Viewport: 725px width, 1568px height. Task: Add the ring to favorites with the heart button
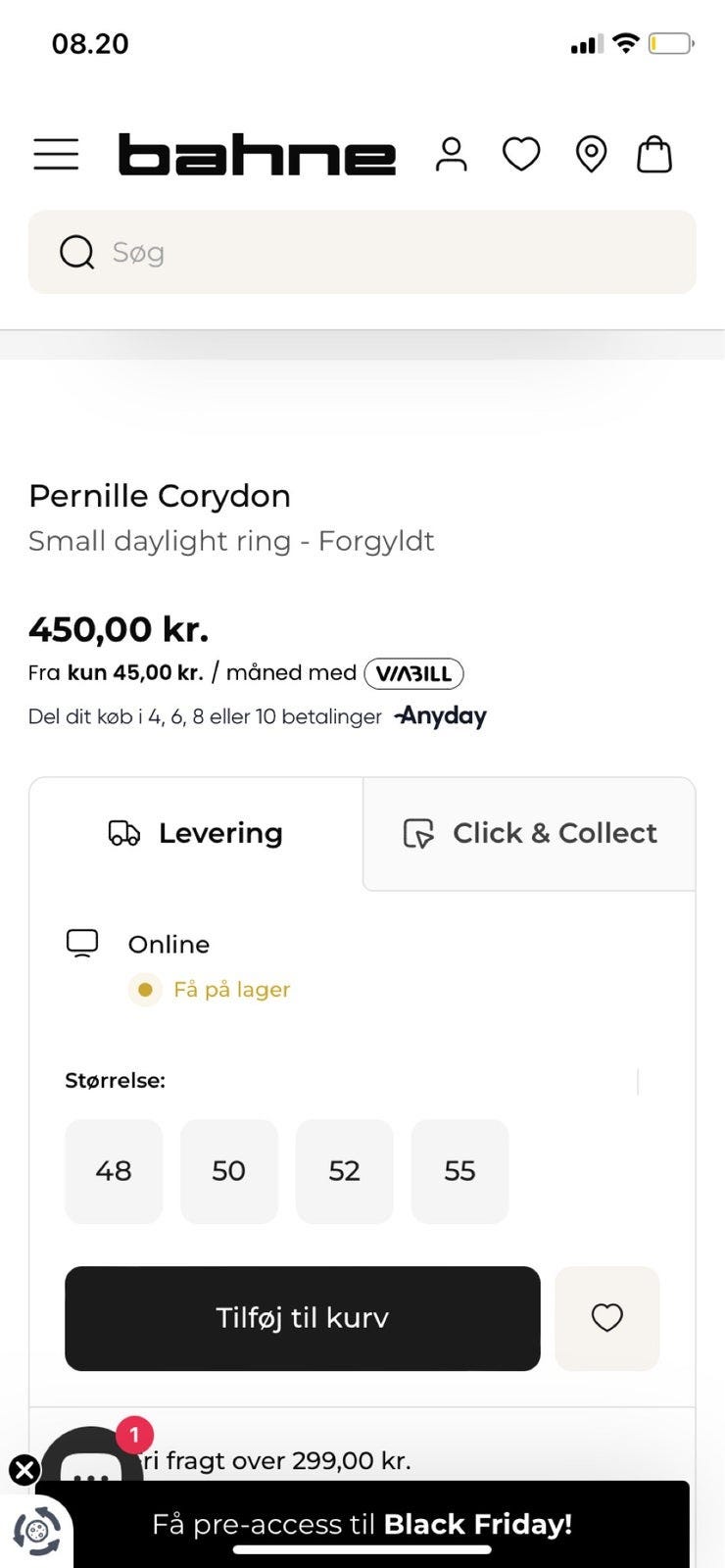click(x=606, y=1318)
